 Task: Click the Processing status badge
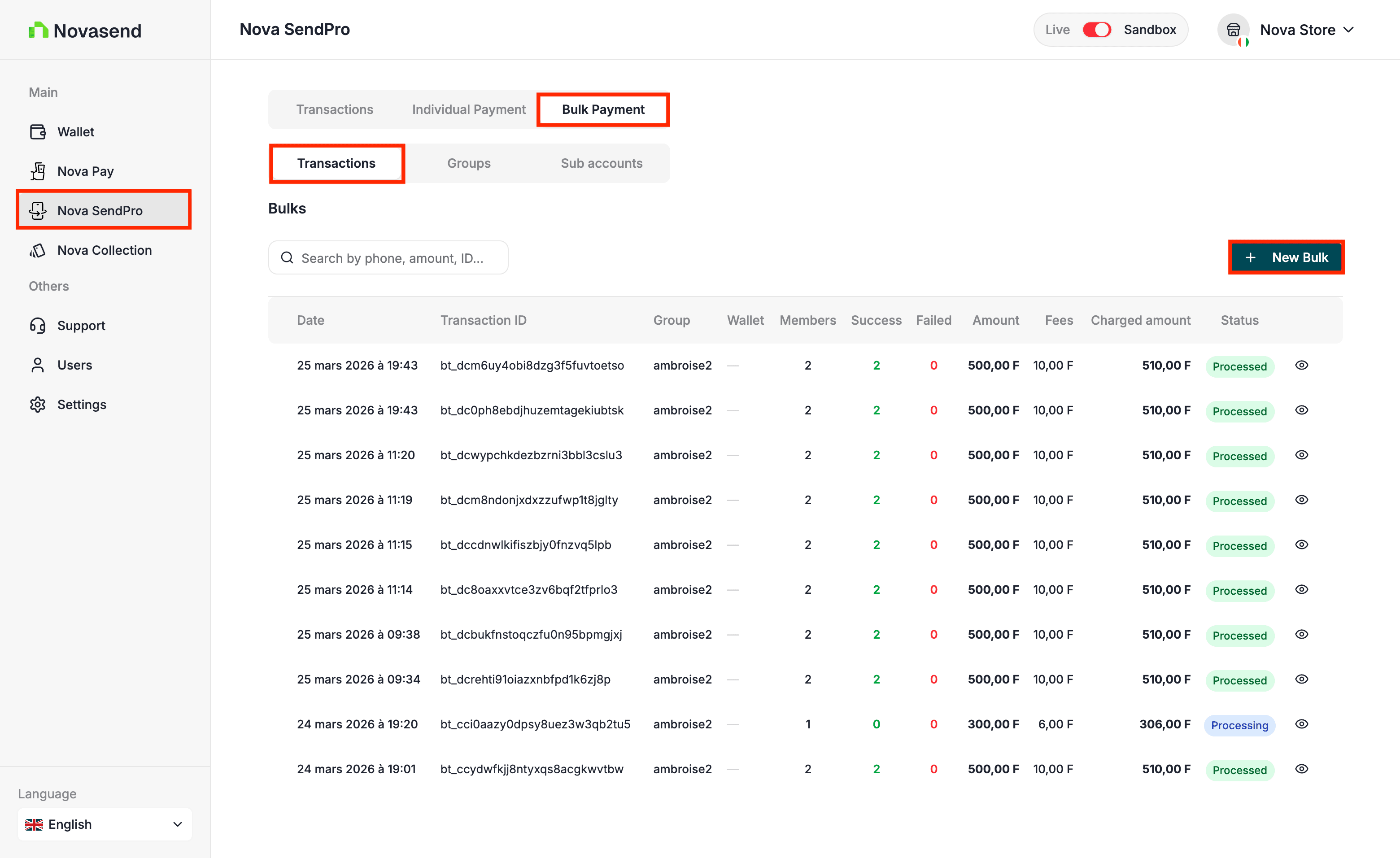[1239, 725]
